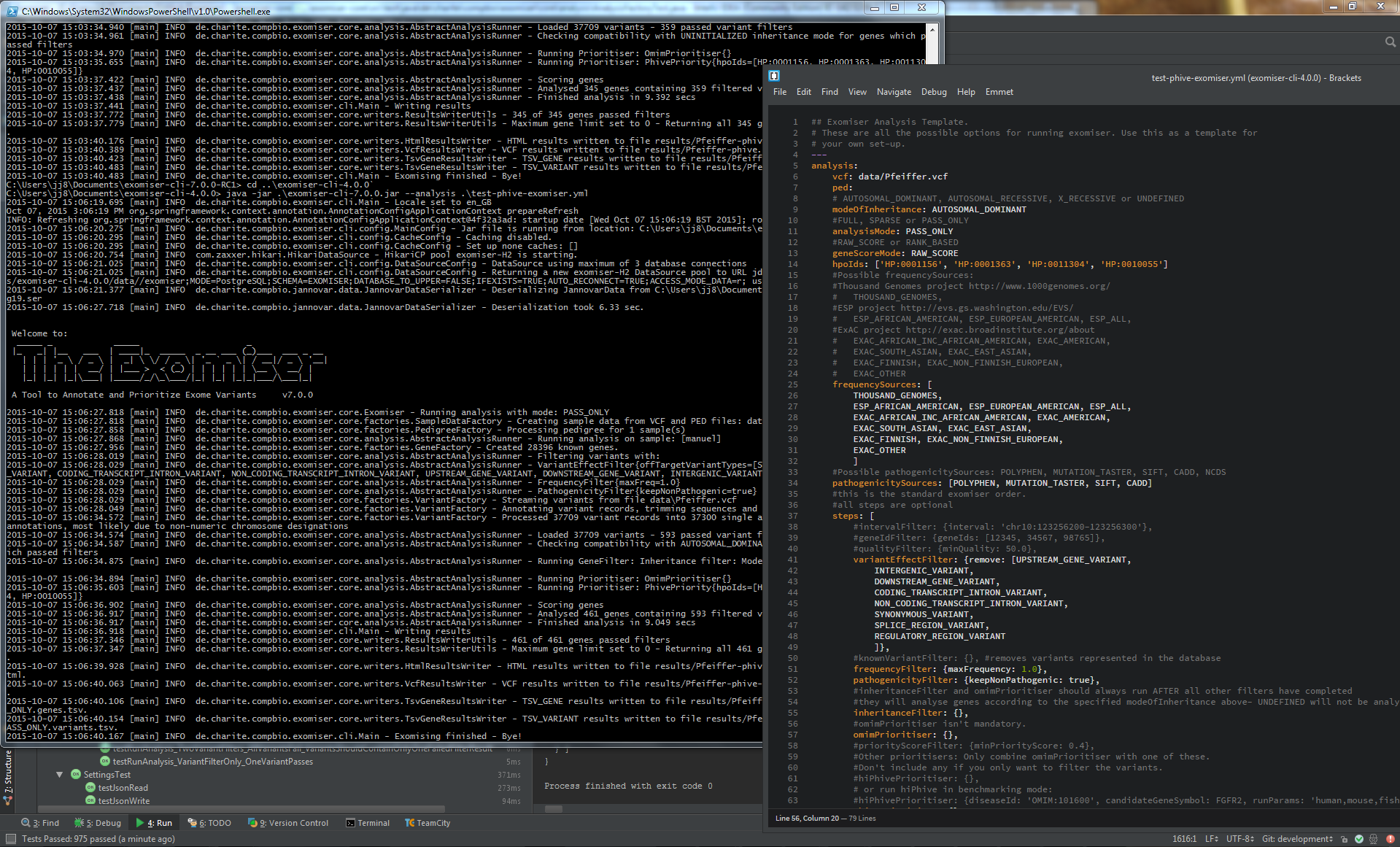
Task: Open the Find tool window
Action: [40, 823]
